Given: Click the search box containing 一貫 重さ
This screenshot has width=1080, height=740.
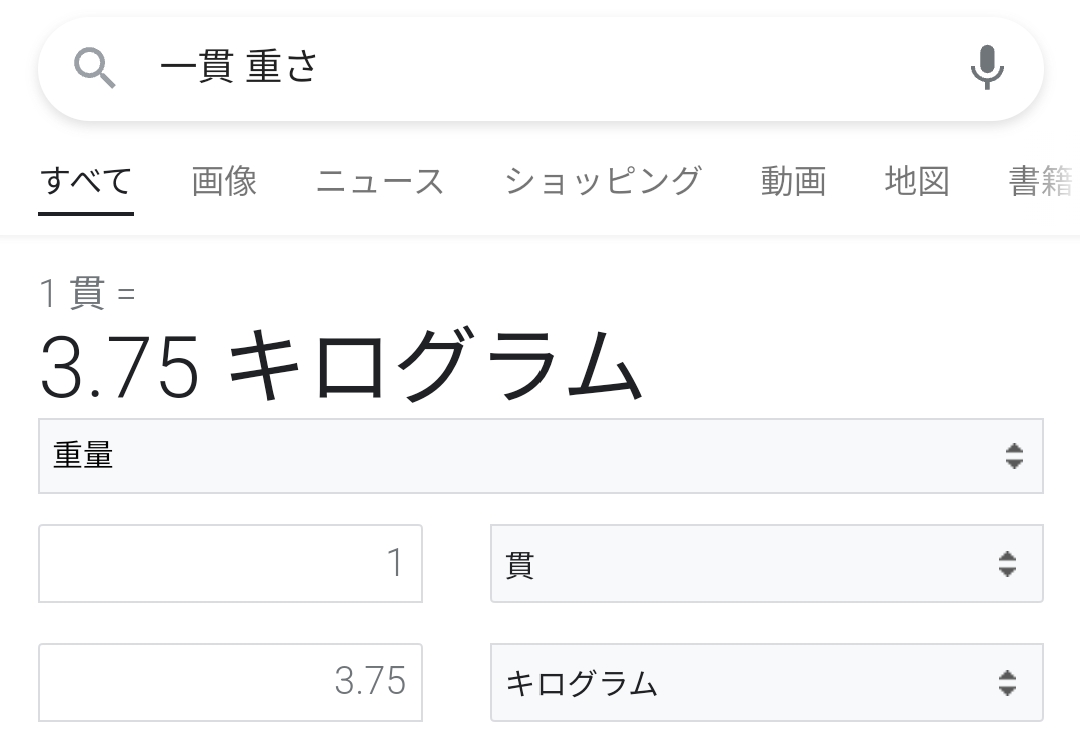Looking at the screenshot, I should [540, 68].
